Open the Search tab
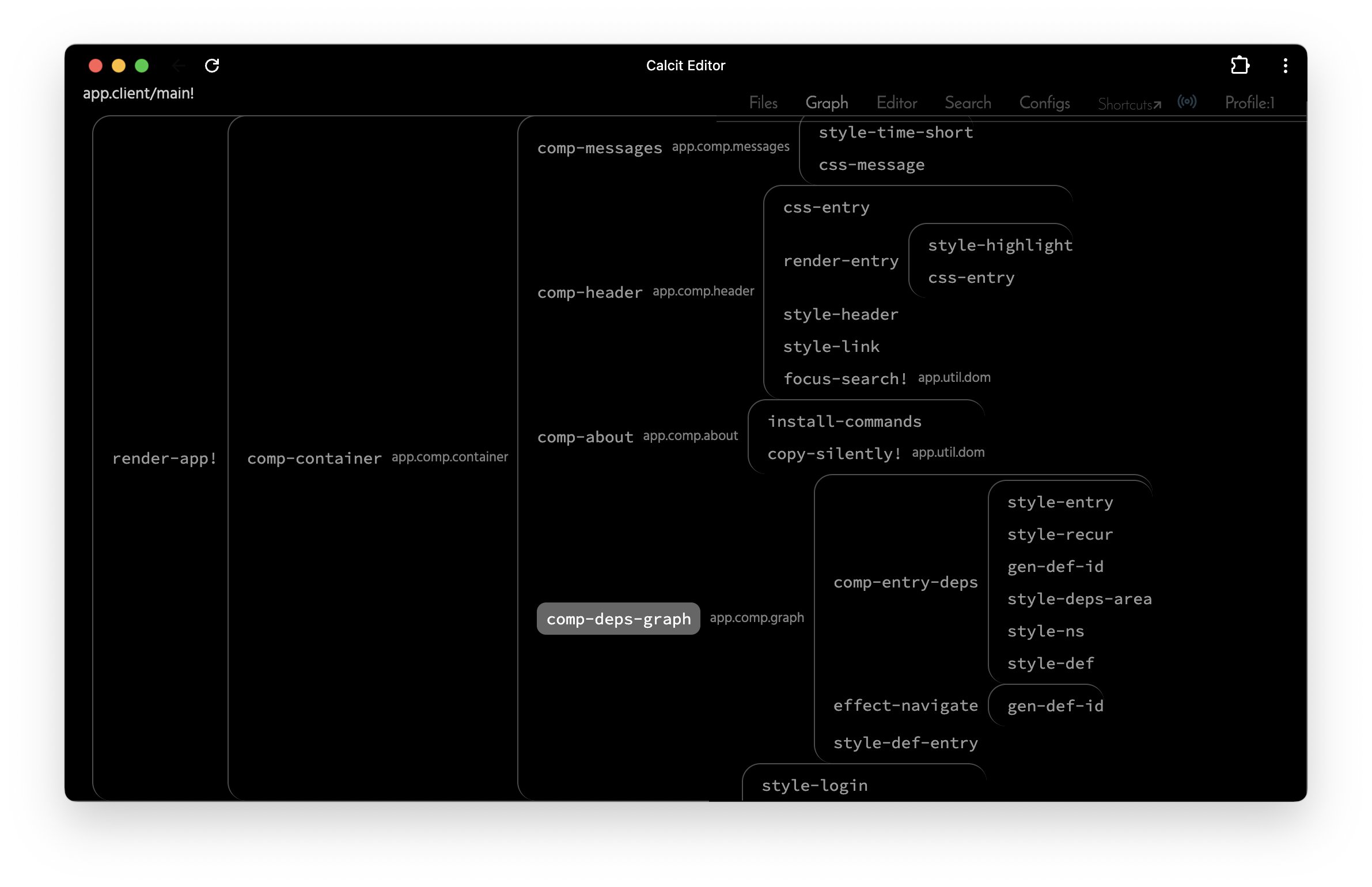Viewport: 1372px width, 887px height. (x=967, y=103)
